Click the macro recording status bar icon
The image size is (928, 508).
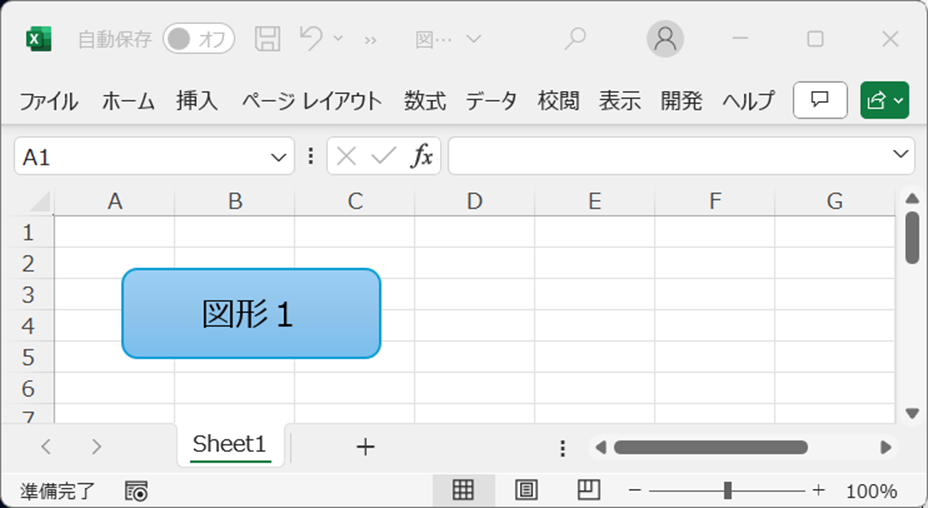pyautogui.click(x=136, y=491)
